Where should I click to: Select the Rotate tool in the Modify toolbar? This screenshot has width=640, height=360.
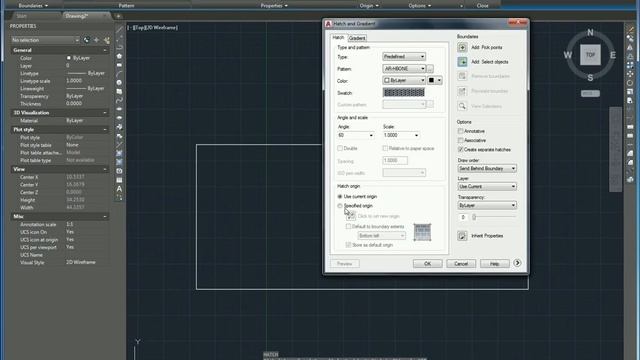pyautogui.click(x=630, y=83)
